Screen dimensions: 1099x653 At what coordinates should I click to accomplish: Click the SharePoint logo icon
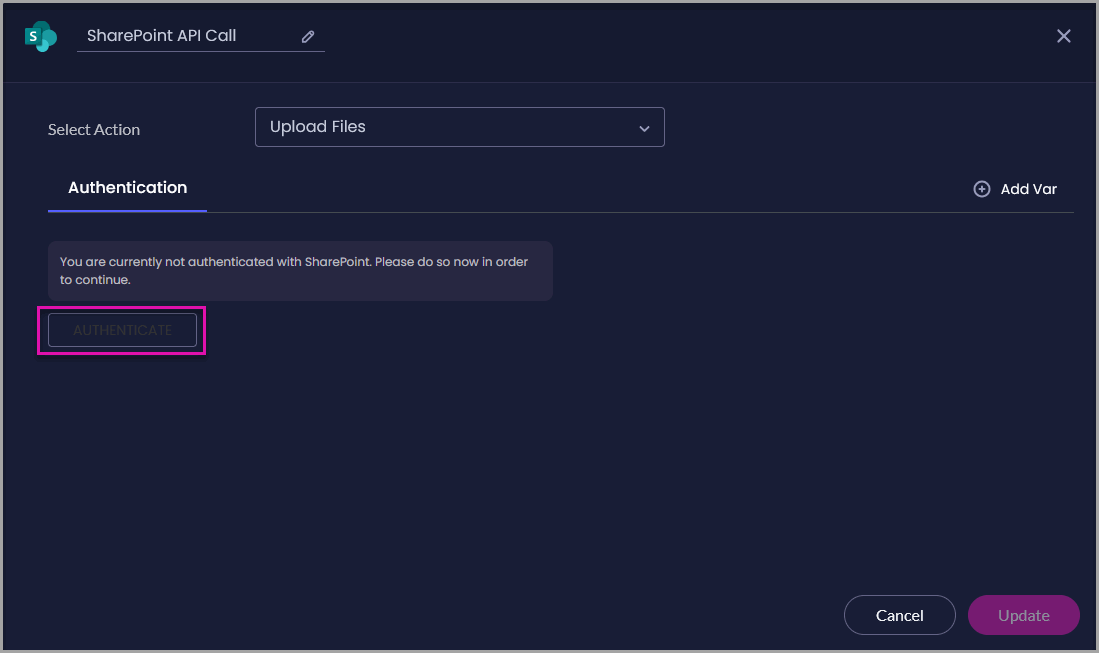[41, 36]
